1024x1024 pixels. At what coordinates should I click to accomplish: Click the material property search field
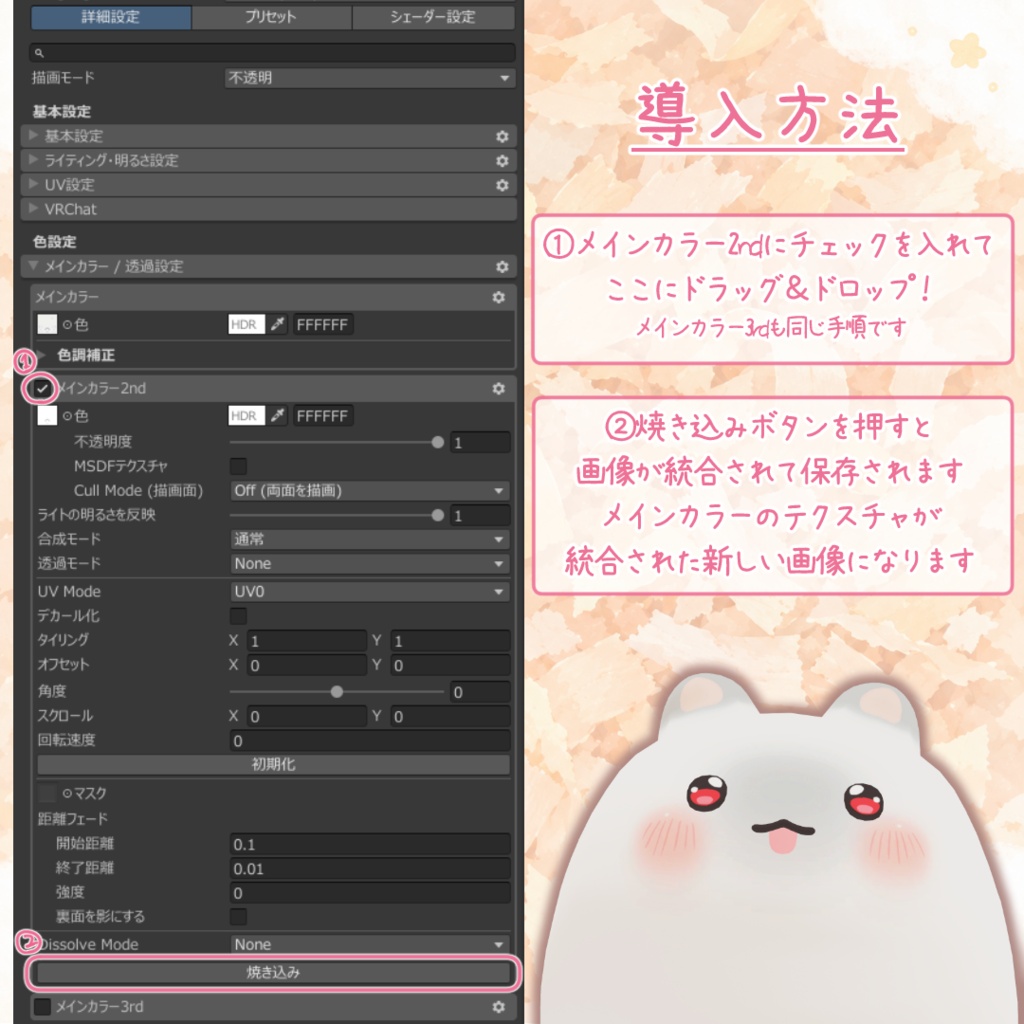coord(272,53)
